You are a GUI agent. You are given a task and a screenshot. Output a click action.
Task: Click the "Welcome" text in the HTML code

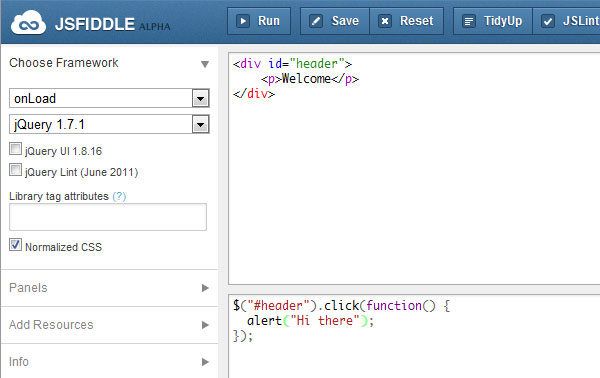306,79
